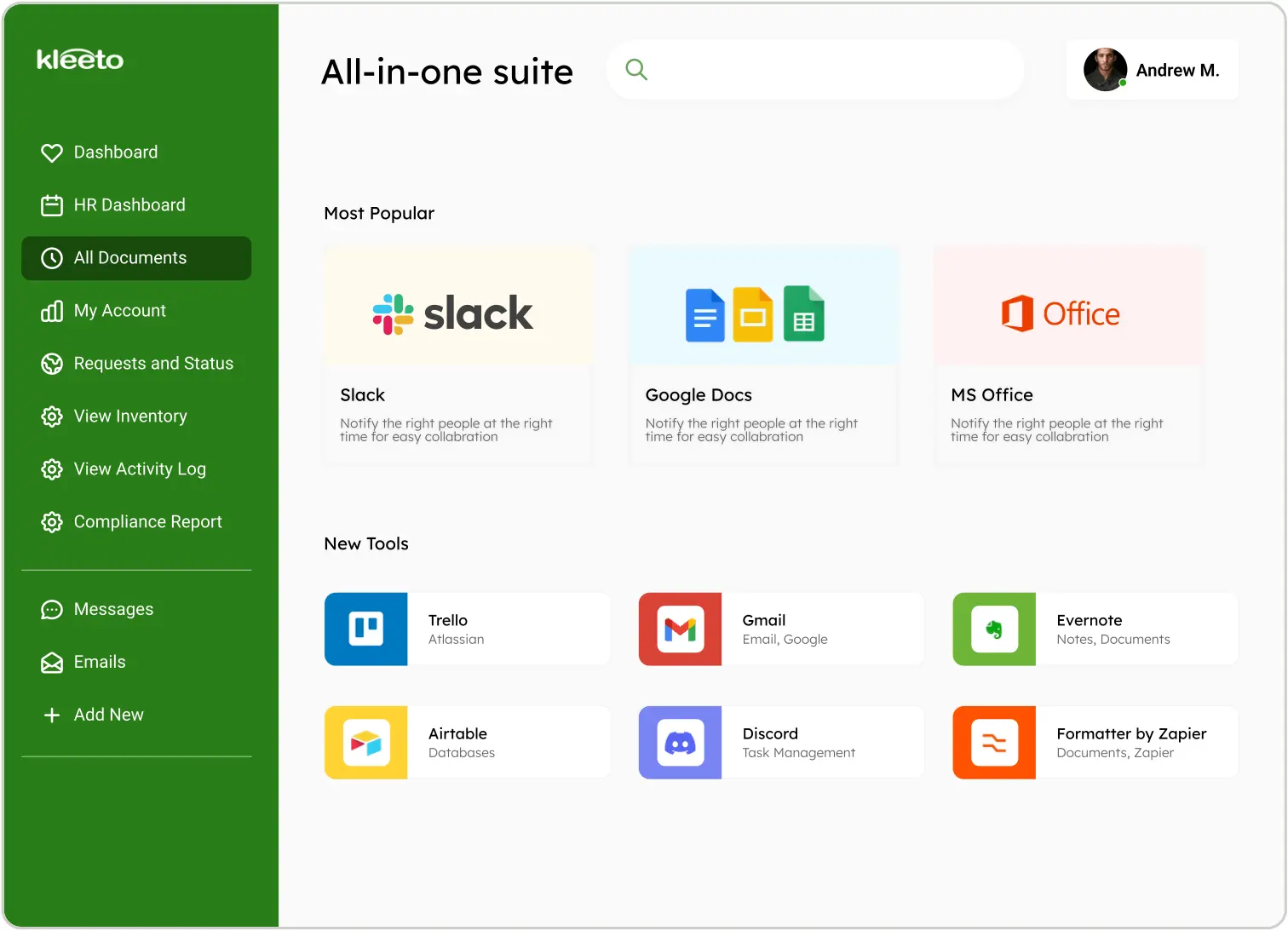Image resolution: width=1288 pixels, height=931 pixels.
Task: Click the Evernote elephant icon
Action: pyautogui.click(x=994, y=629)
